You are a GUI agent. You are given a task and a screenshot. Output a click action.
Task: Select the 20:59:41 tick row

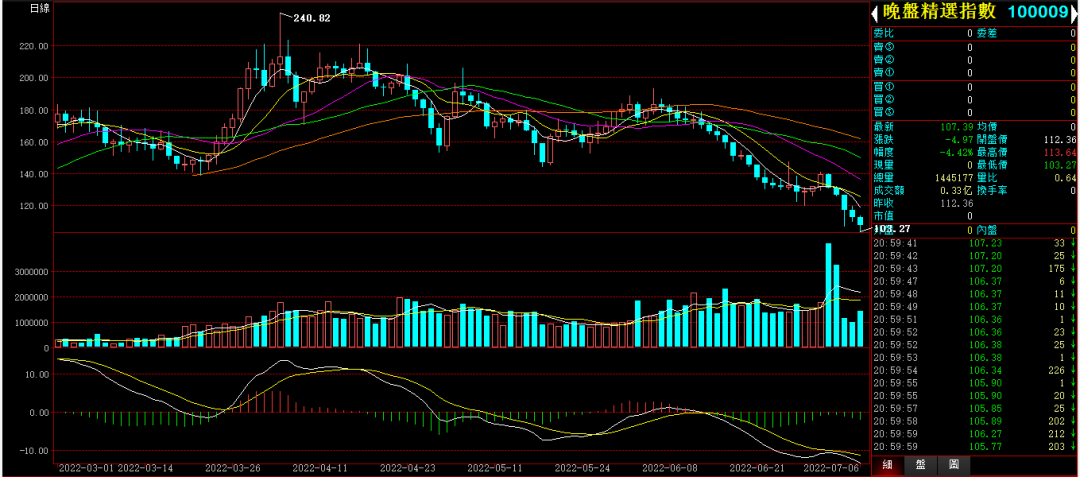click(x=975, y=243)
